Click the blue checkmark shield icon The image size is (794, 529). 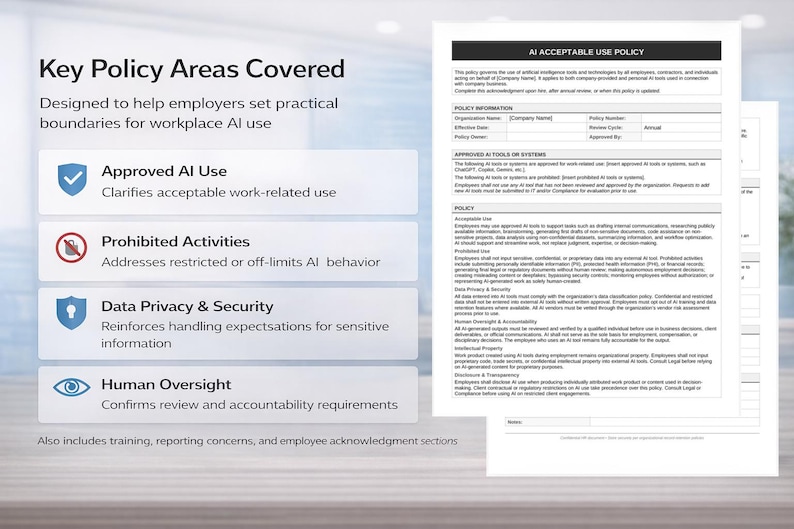click(x=72, y=179)
